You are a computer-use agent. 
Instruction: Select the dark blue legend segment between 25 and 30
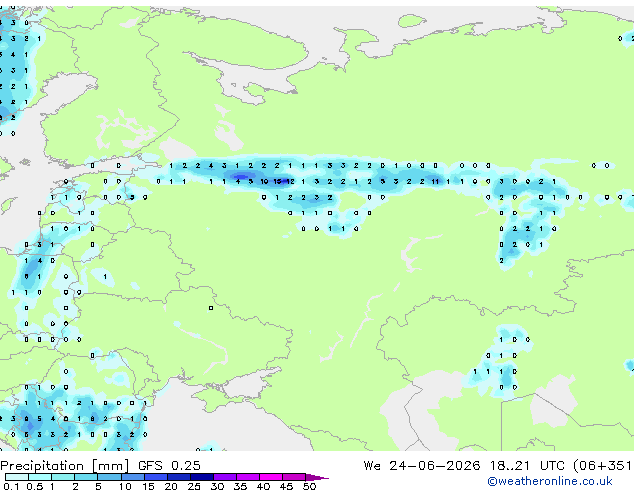coord(202,477)
